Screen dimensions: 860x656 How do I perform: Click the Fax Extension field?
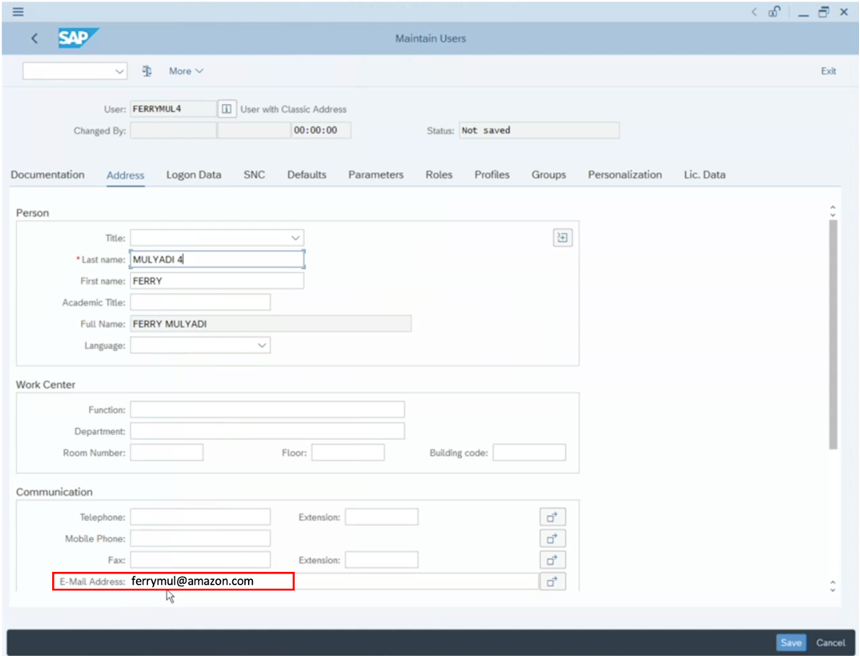coord(382,560)
